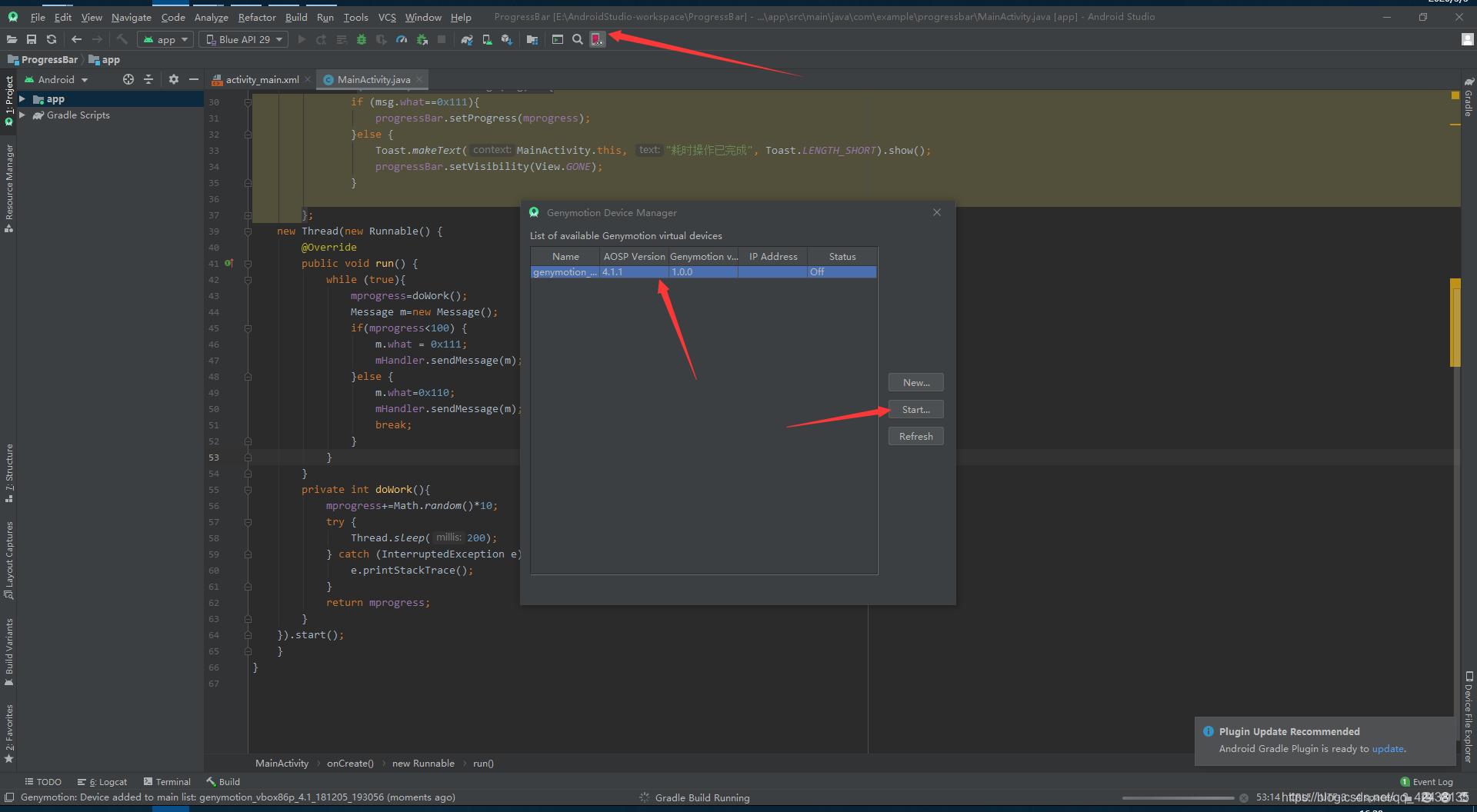The width and height of the screenshot is (1477, 812).
Task: Toggle the Structure sidebar tab
Action: pyautogui.click(x=9, y=473)
